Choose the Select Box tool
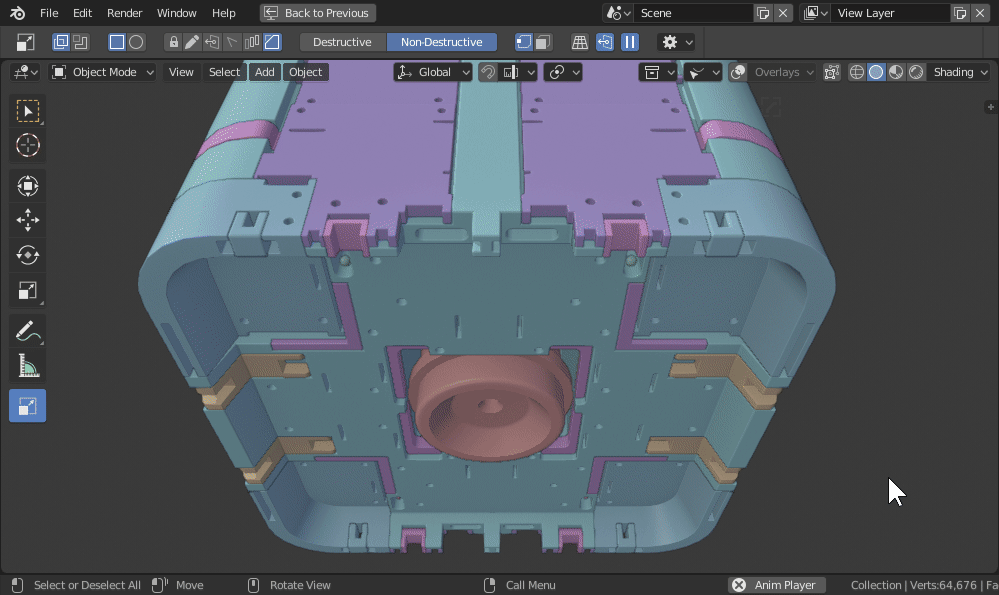Image resolution: width=999 pixels, height=595 pixels. pos(27,111)
